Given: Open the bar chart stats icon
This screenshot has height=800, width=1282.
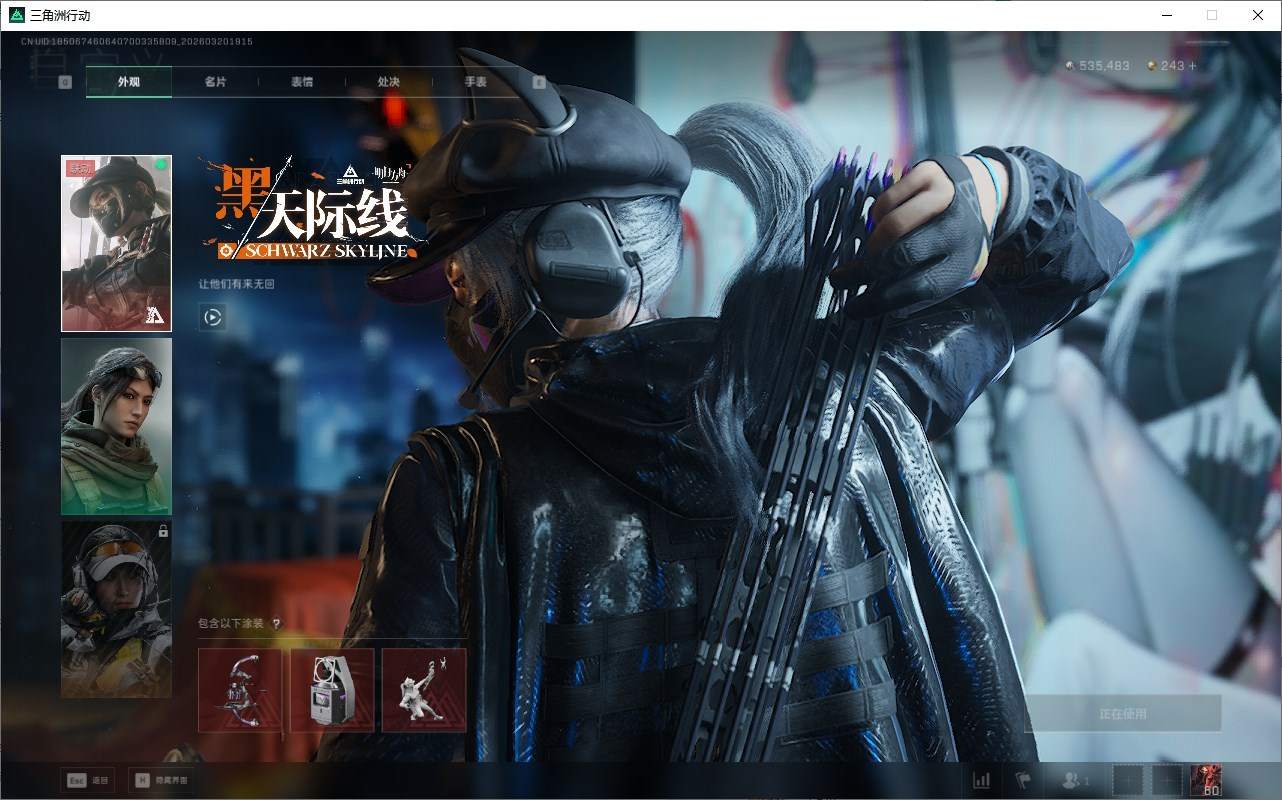Looking at the screenshot, I should pos(982,780).
